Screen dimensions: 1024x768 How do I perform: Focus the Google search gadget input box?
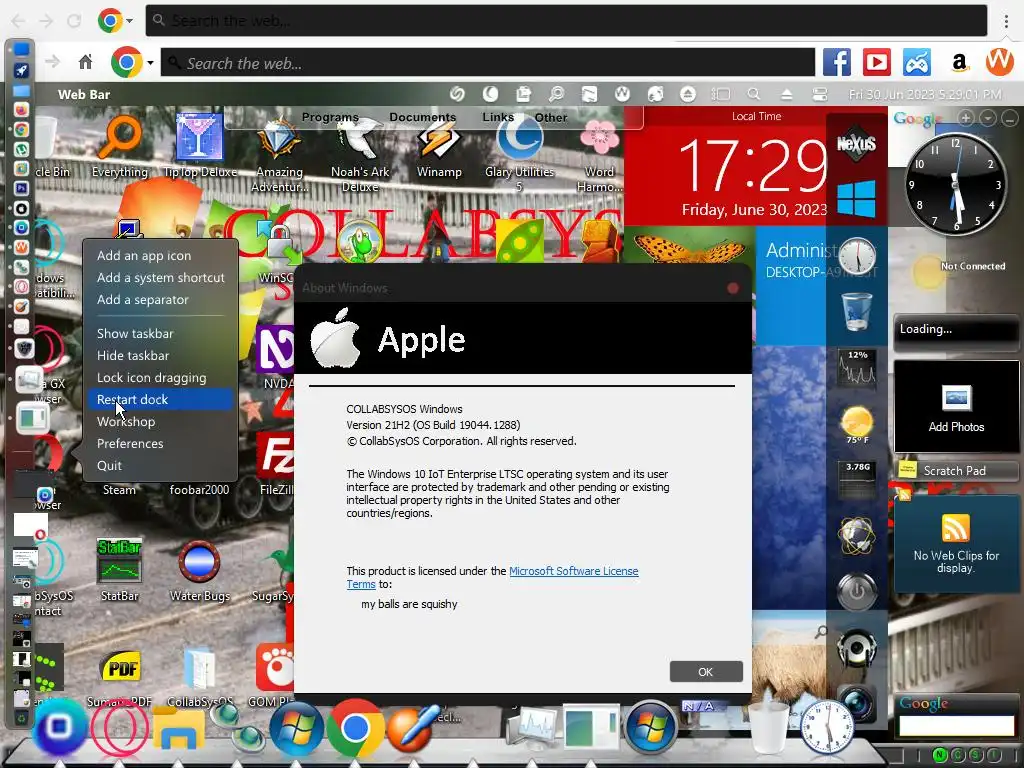click(x=955, y=726)
